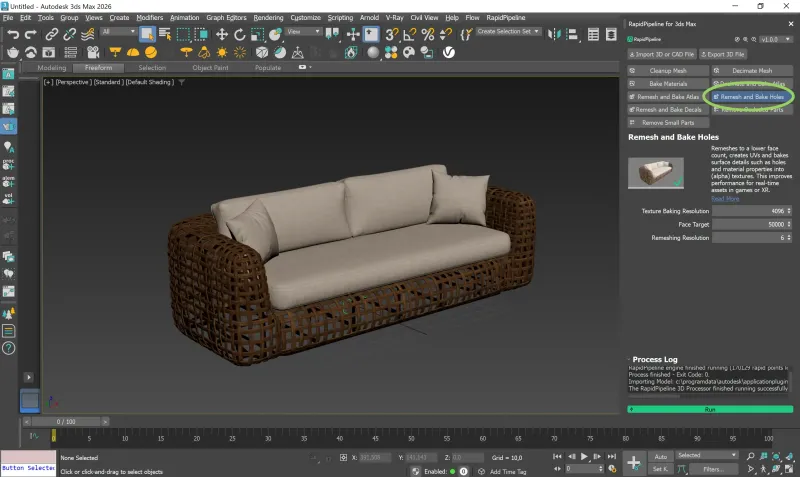
Task: Open the 'All' selection filter dropdown
Action: click(118, 32)
